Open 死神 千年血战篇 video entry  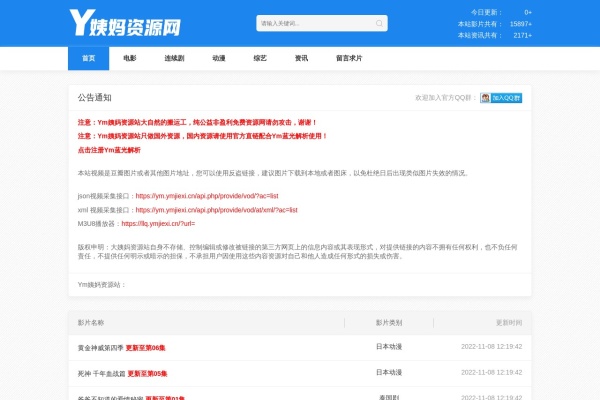coord(100,373)
